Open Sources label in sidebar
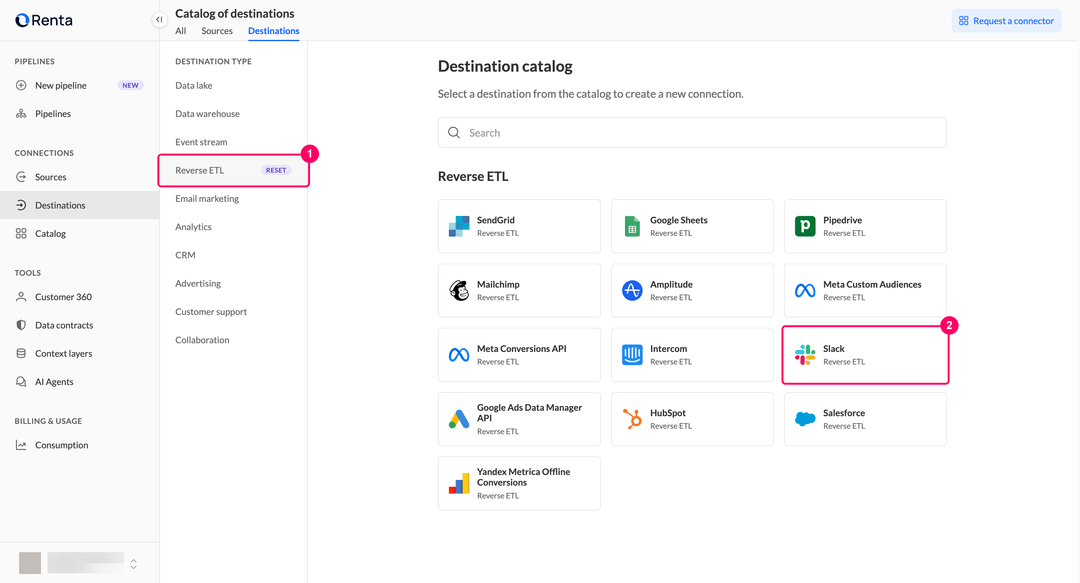 pyautogui.click(x=51, y=177)
